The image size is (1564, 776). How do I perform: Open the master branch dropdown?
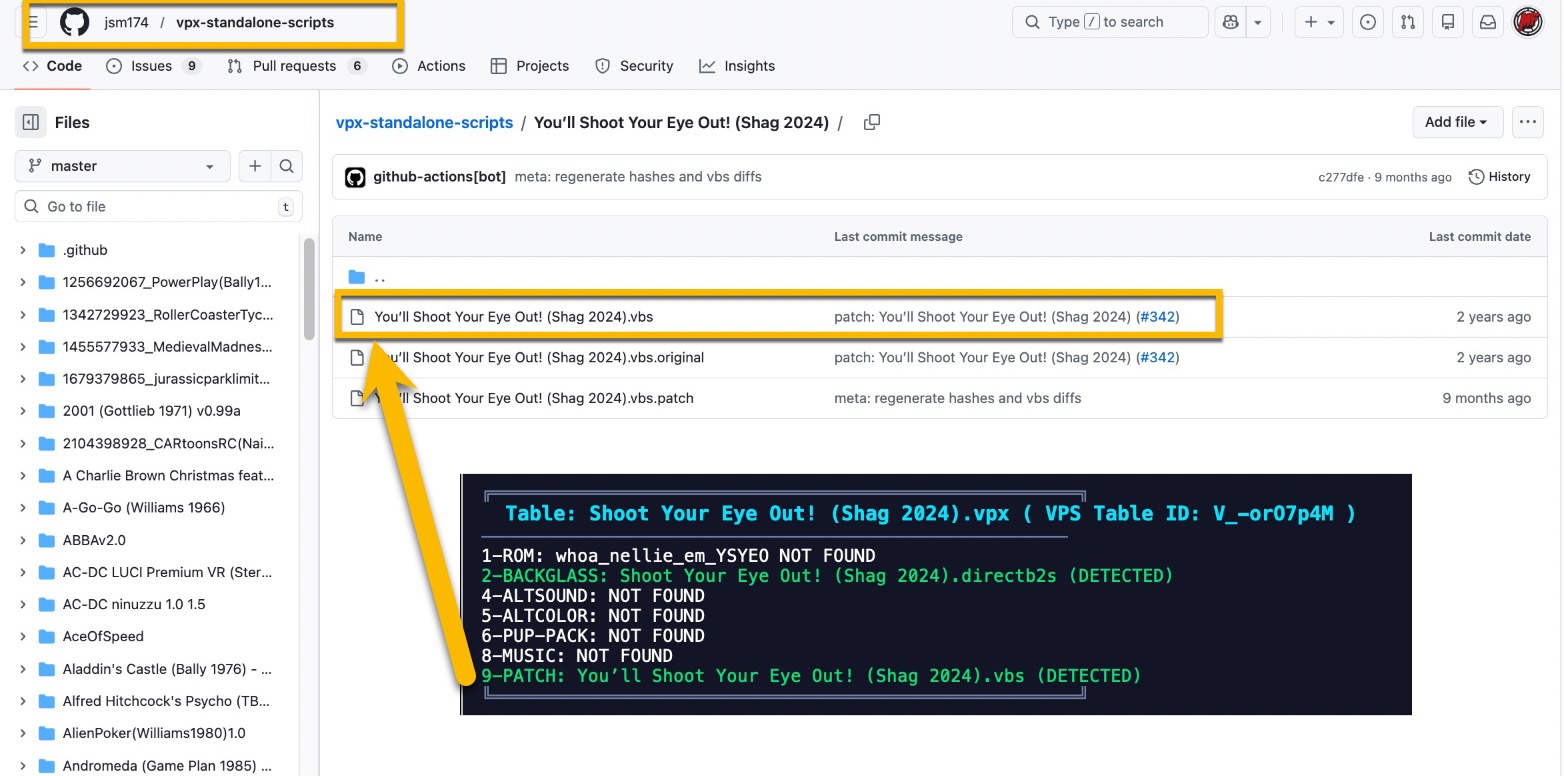tap(122, 166)
